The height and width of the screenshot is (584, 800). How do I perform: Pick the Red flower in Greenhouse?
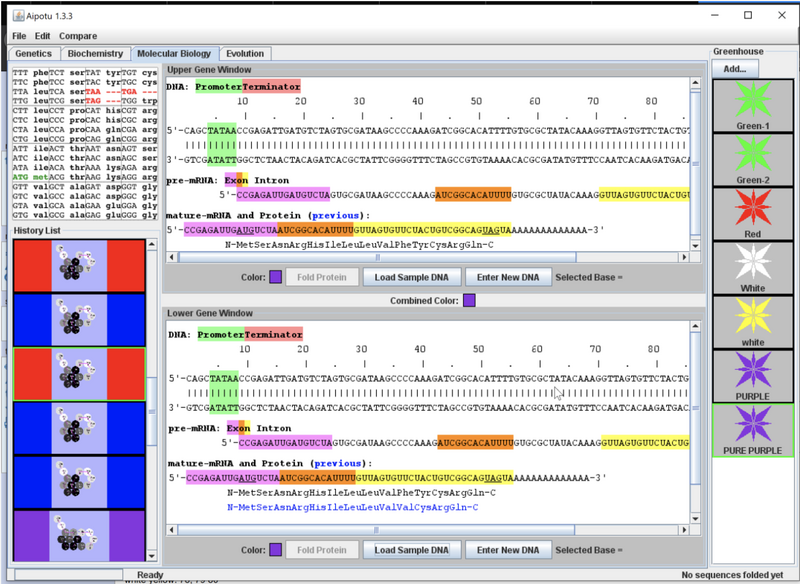[752, 213]
